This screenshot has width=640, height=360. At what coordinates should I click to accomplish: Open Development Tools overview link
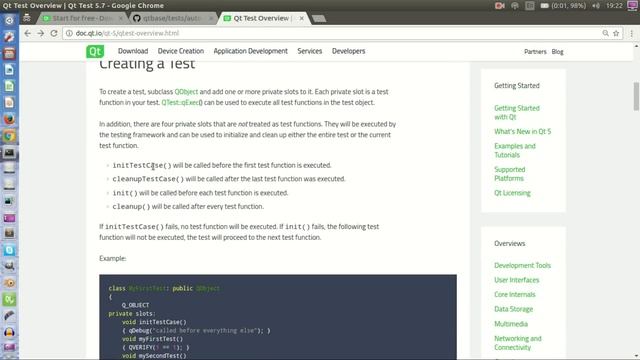pyautogui.click(x=522, y=265)
